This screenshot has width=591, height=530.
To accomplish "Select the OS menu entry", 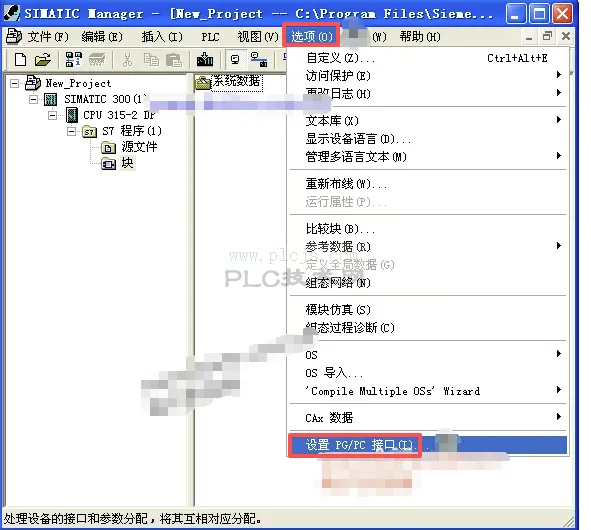I will [428, 354].
